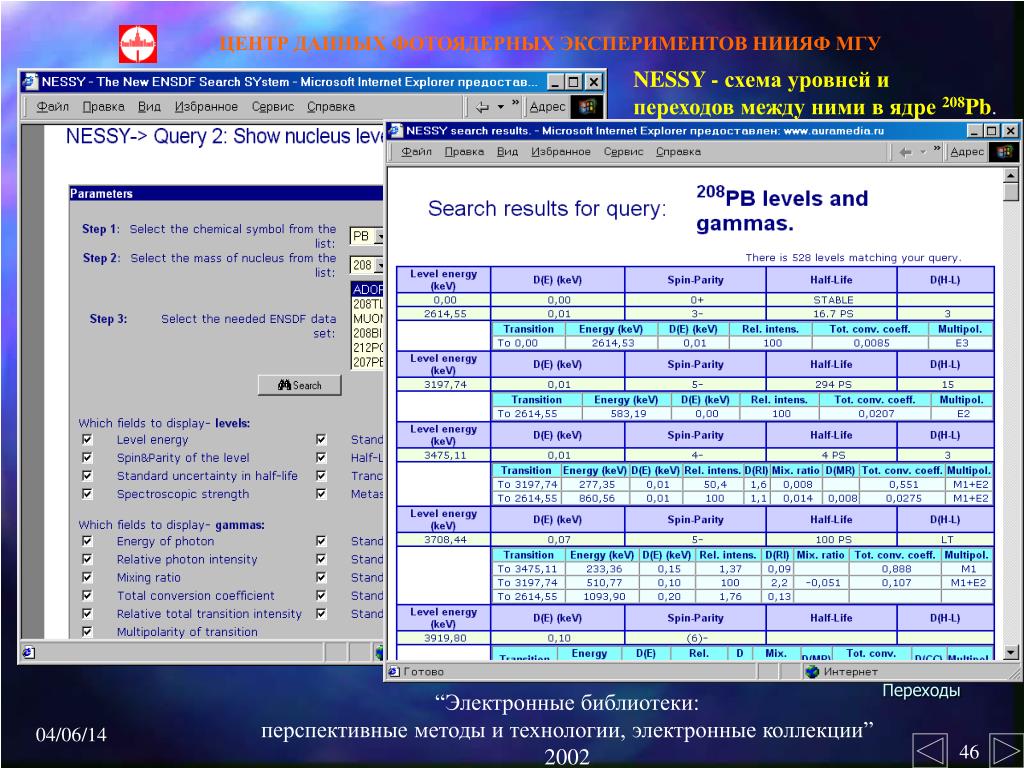Click IE page icon in query window title
1024x768 pixels.
point(30,82)
